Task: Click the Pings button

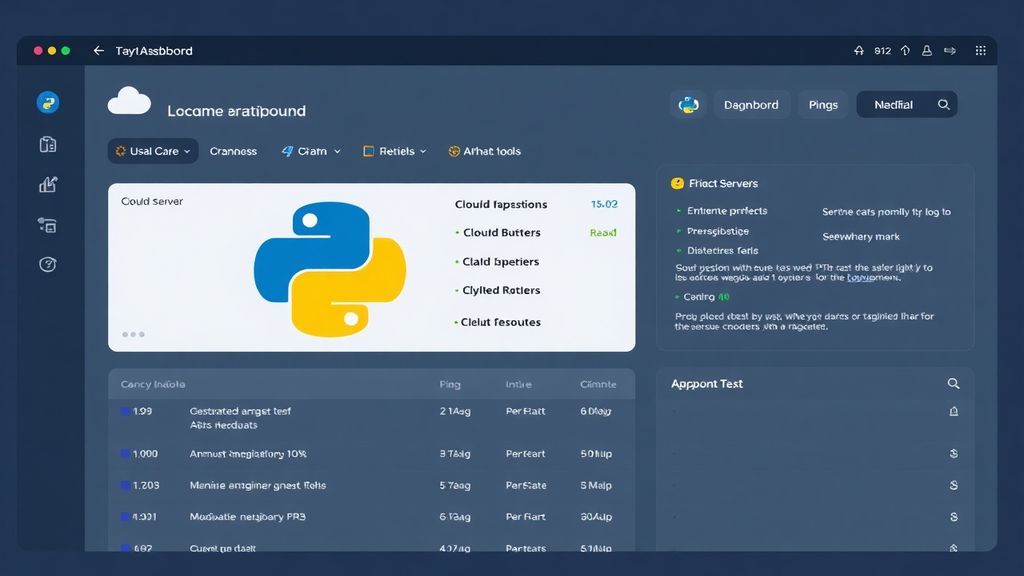Action: tap(823, 104)
